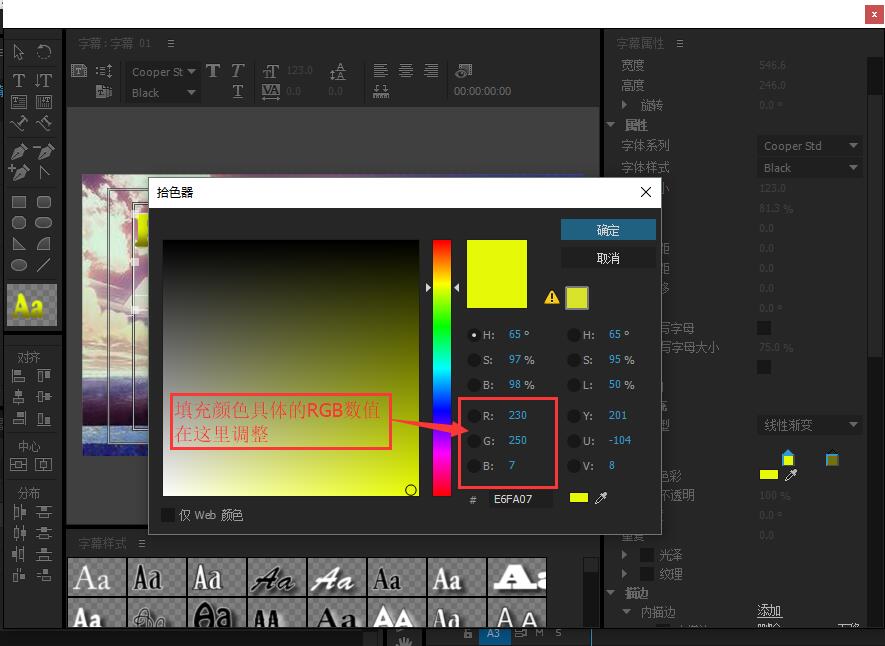Expand the 旋转 property
The height and width of the screenshot is (646, 885).
click(x=624, y=105)
